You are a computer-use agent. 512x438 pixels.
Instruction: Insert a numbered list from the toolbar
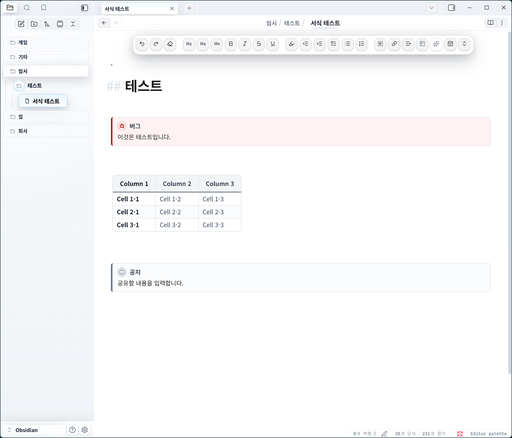tap(362, 44)
